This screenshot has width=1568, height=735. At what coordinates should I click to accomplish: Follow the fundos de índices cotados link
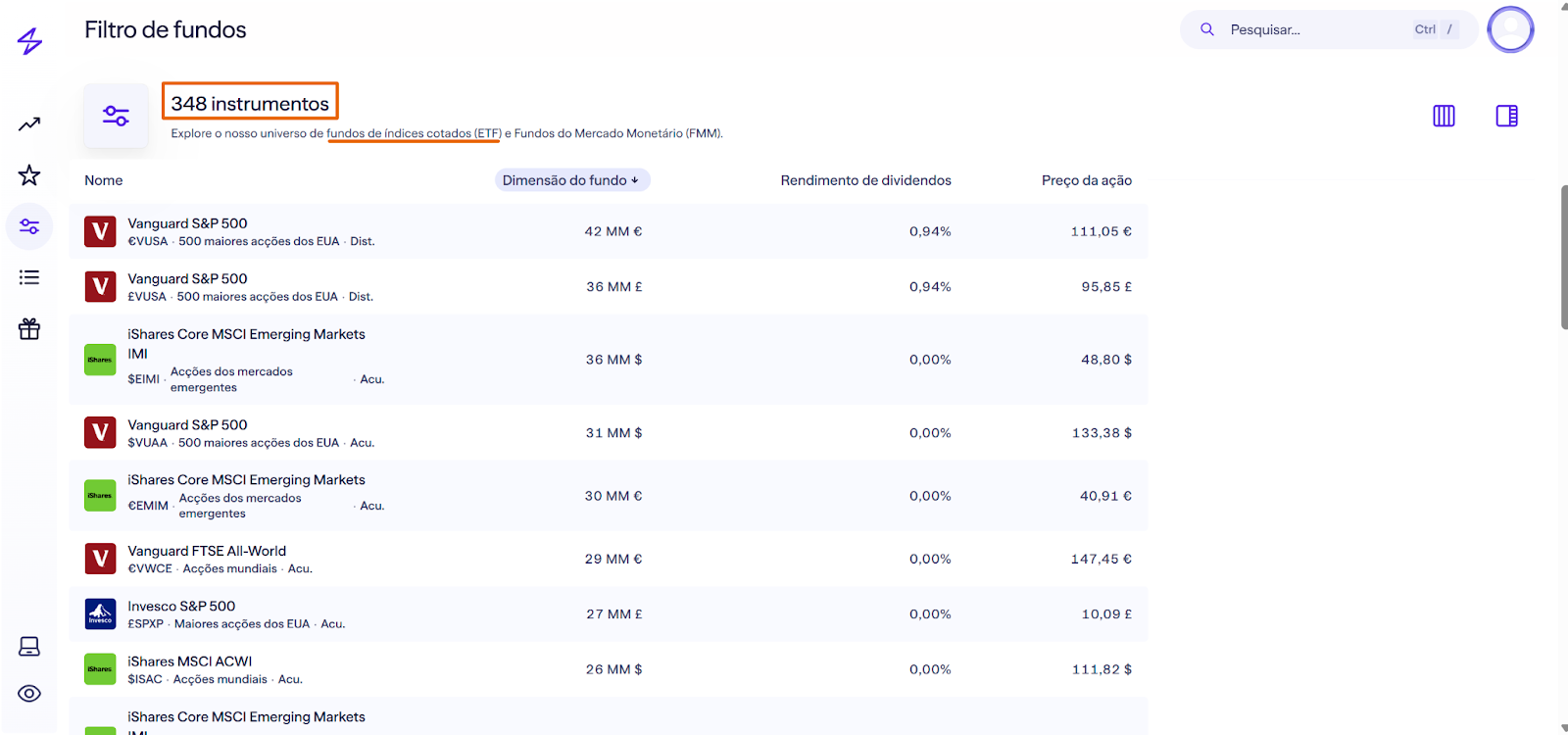(414, 133)
